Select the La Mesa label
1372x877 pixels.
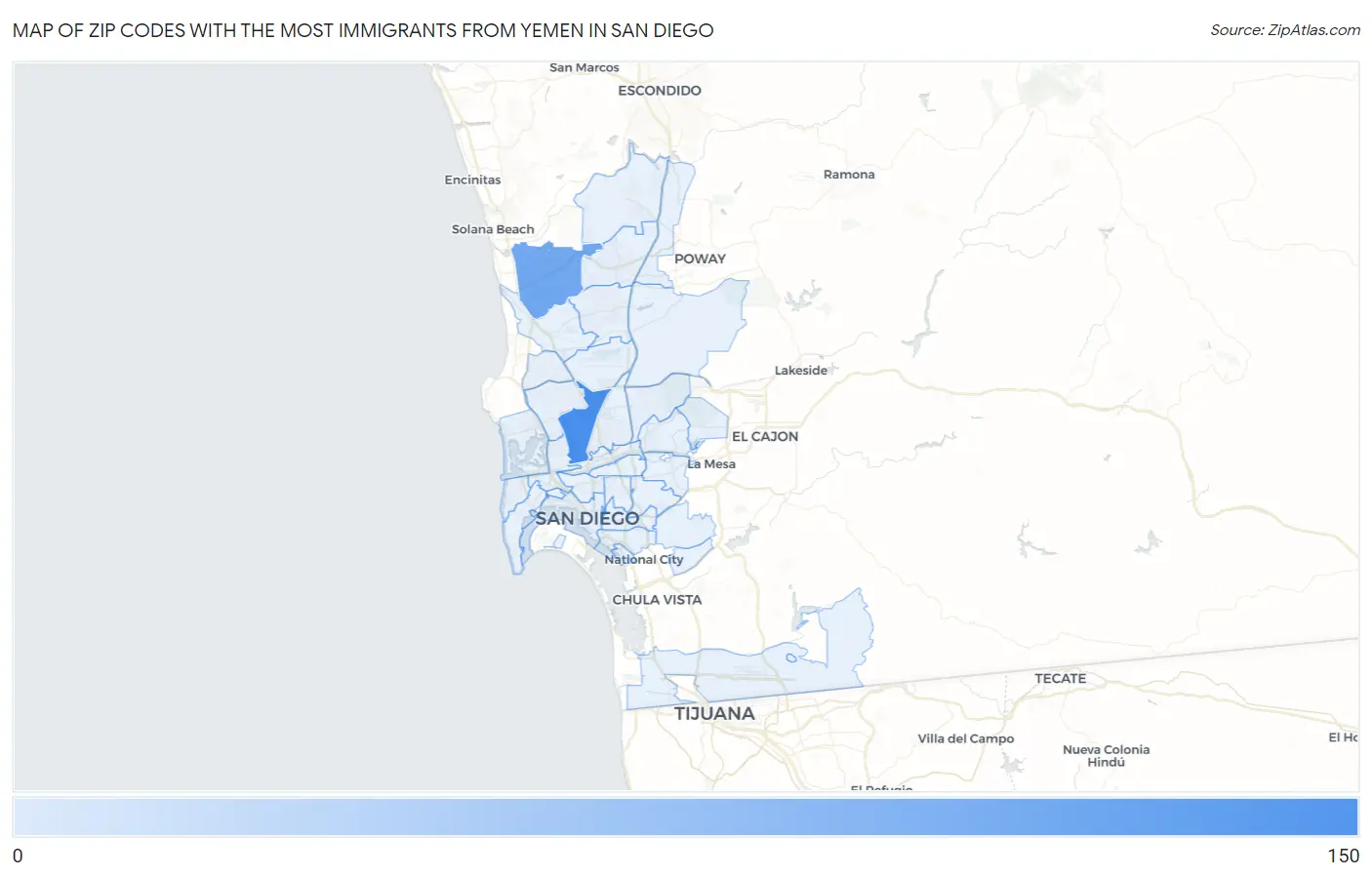tap(711, 464)
